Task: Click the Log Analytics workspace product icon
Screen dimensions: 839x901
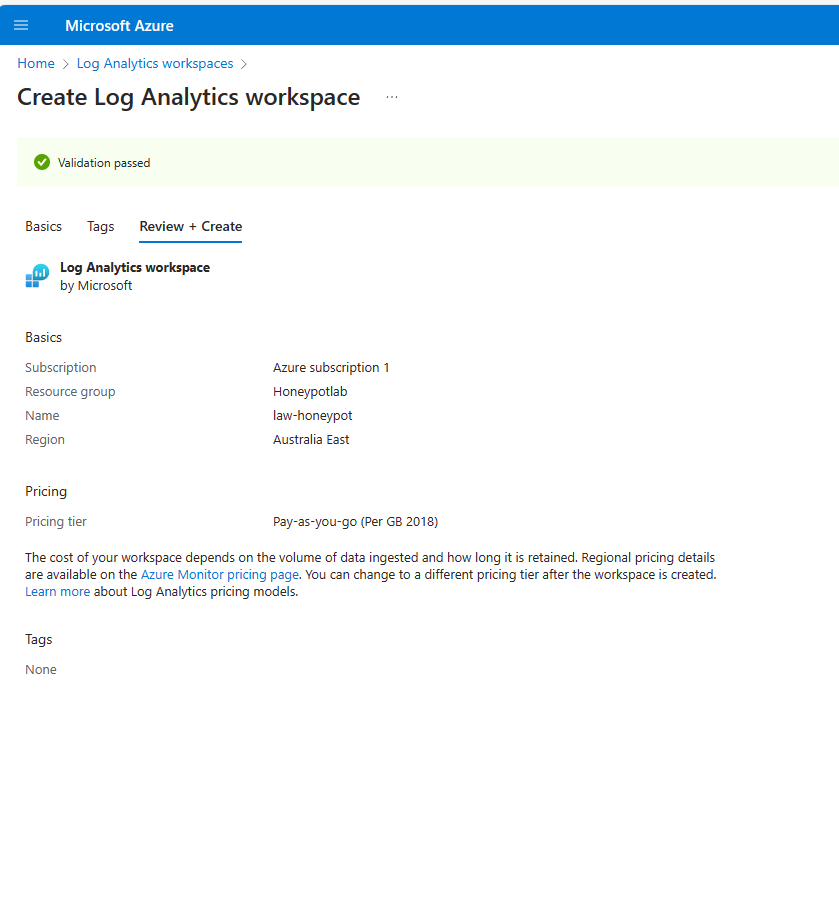Action: click(37, 276)
